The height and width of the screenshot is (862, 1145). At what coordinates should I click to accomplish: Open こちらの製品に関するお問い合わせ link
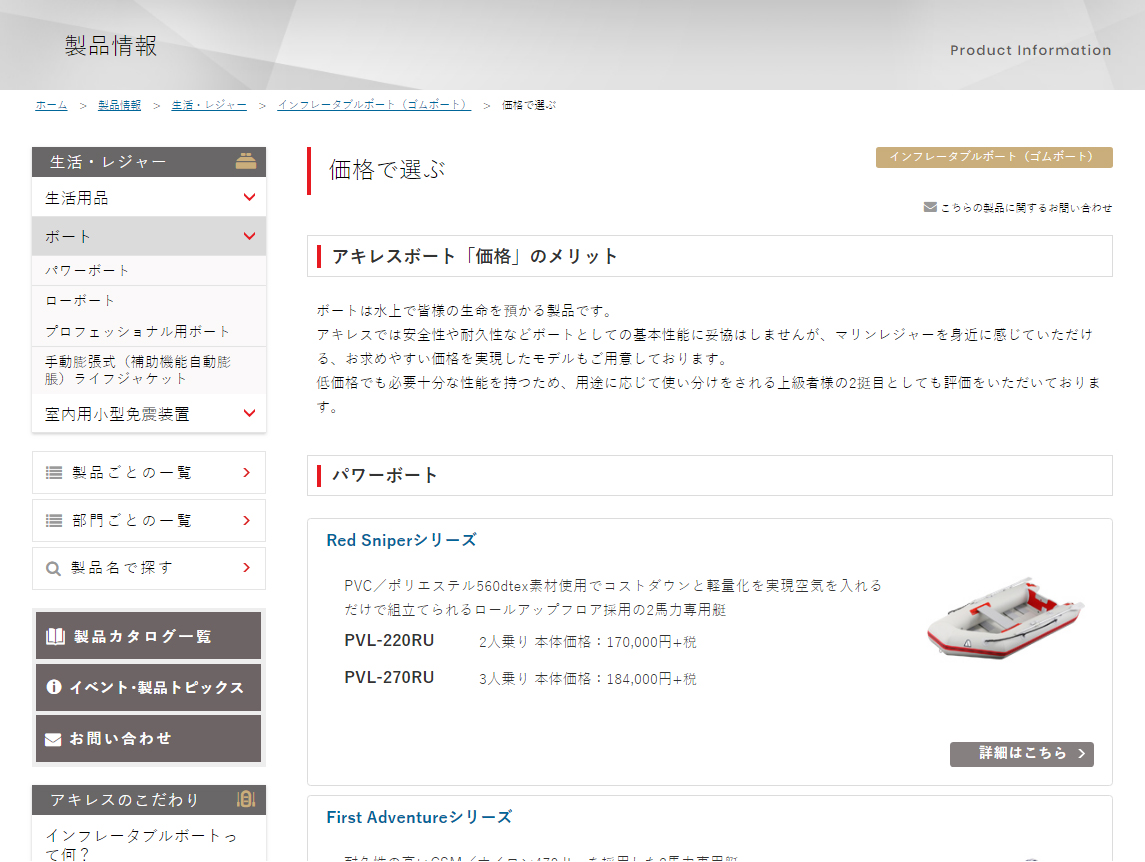(1026, 207)
